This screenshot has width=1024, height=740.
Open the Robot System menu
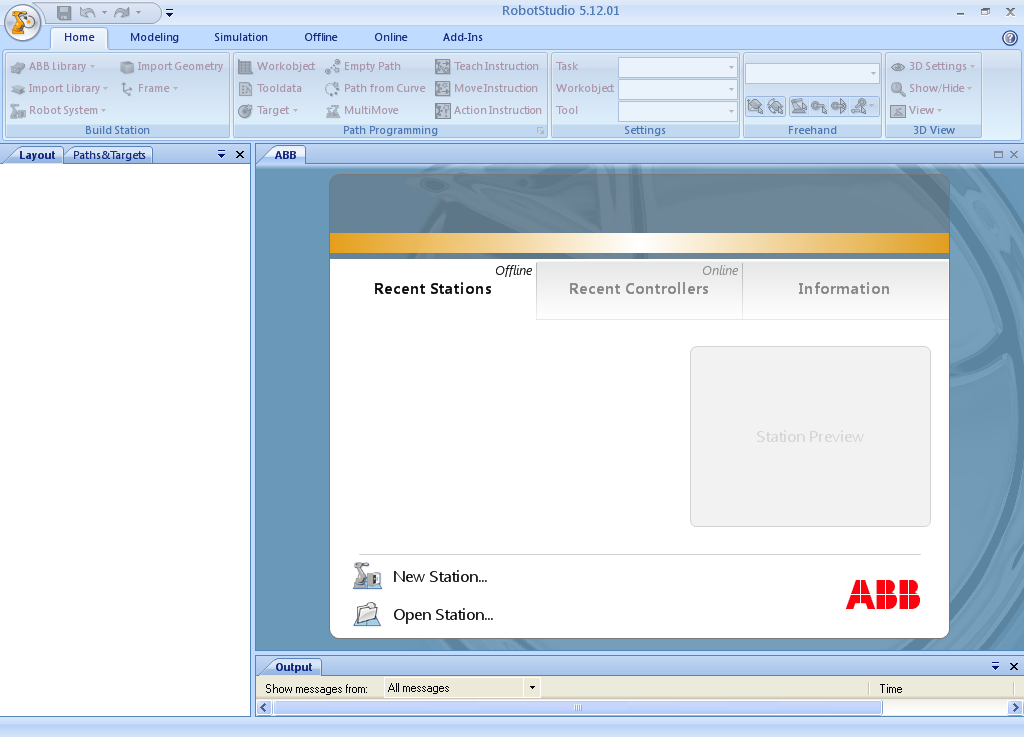[x=57, y=110]
